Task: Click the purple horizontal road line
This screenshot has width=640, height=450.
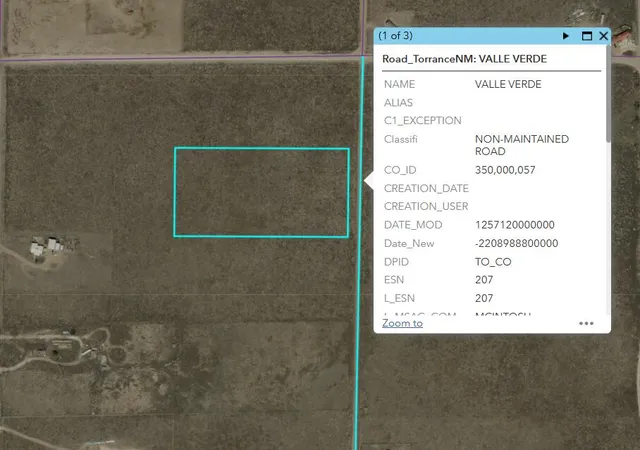Action: [x=180, y=60]
